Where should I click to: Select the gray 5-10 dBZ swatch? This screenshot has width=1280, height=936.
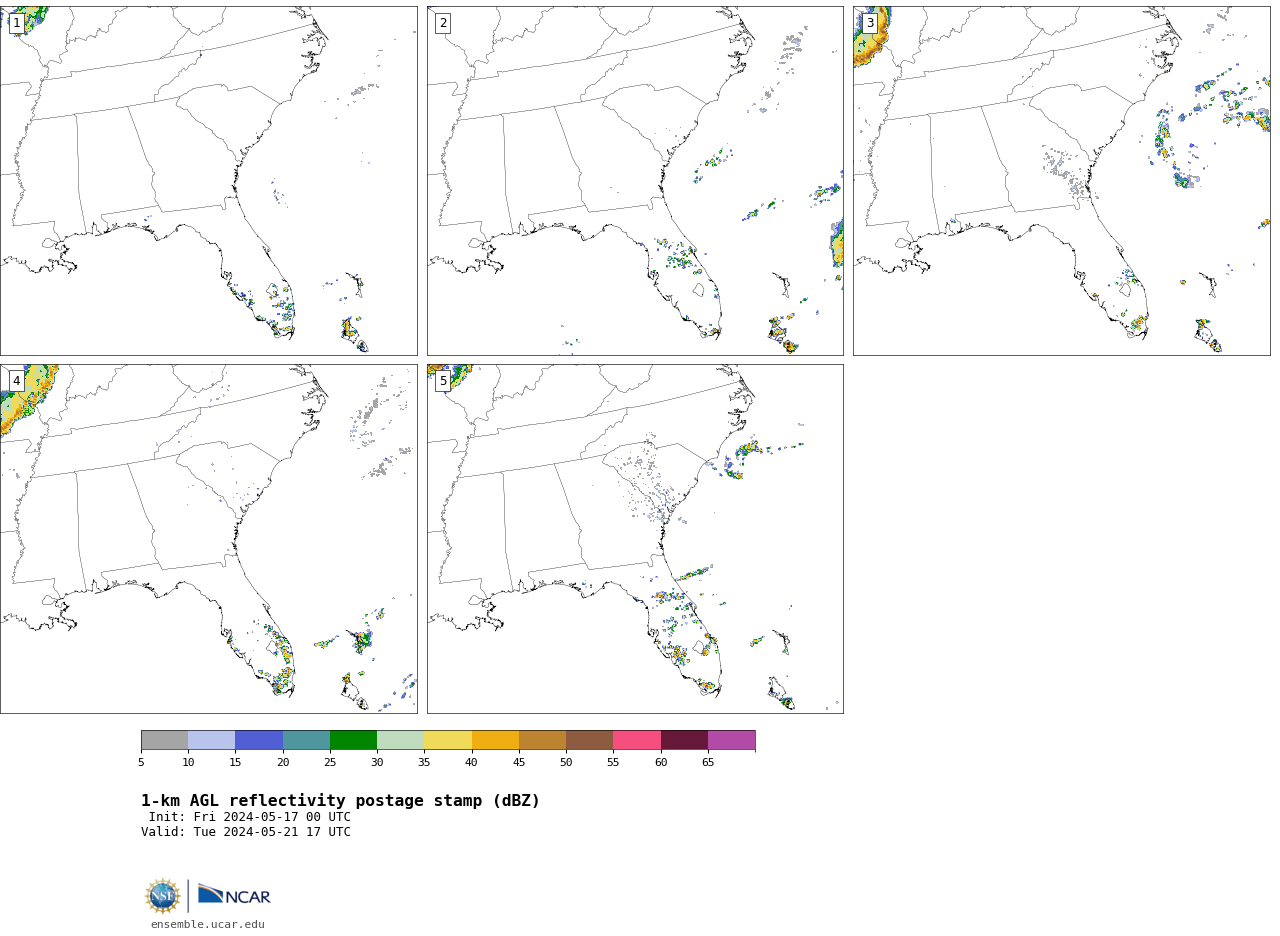[164, 740]
